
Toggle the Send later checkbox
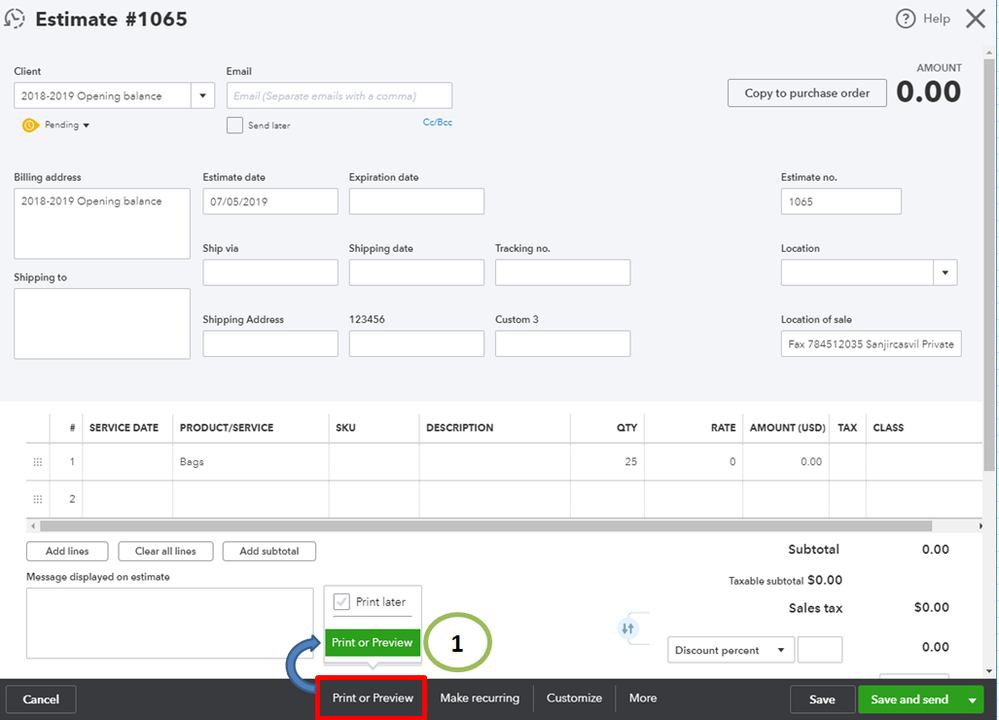tap(234, 125)
